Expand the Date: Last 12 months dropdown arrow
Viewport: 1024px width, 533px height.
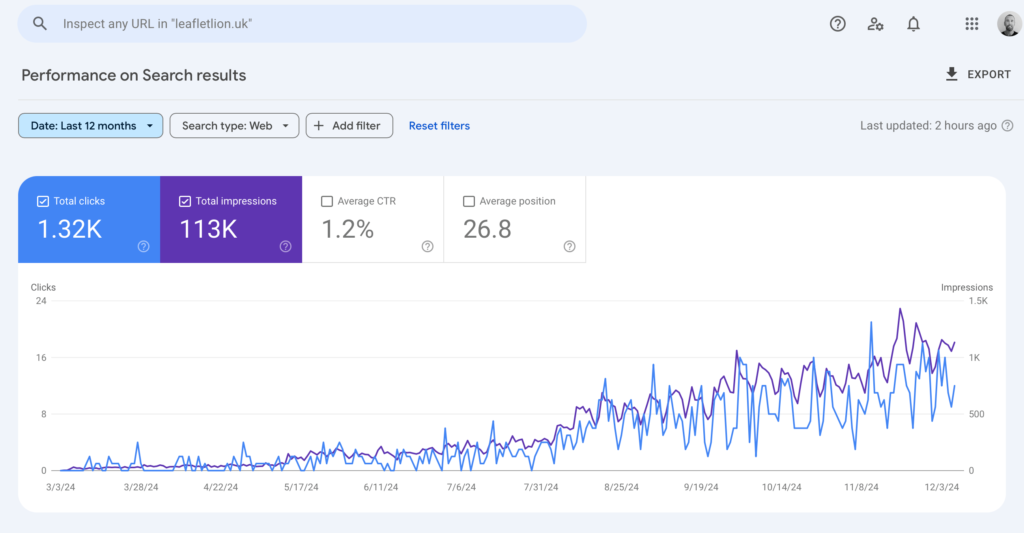pos(150,126)
